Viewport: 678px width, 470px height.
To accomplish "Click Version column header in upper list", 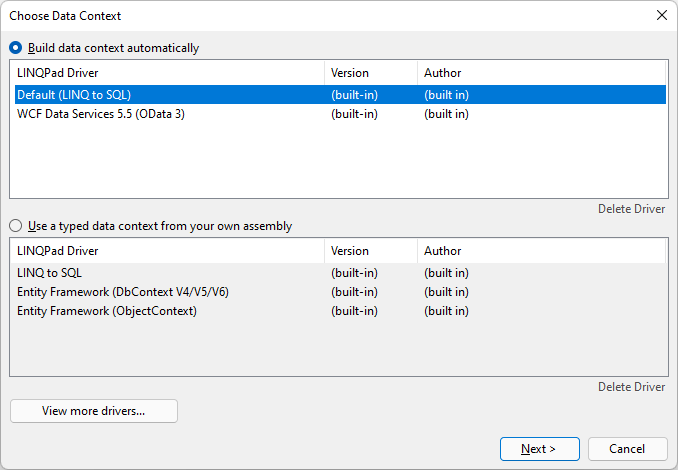I will (x=371, y=73).
